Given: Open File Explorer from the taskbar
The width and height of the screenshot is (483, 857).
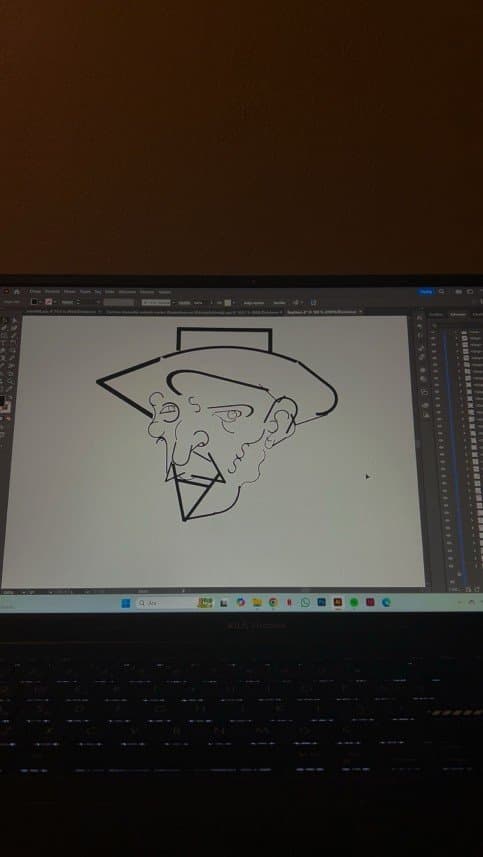Looking at the screenshot, I should (x=257, y=602).
